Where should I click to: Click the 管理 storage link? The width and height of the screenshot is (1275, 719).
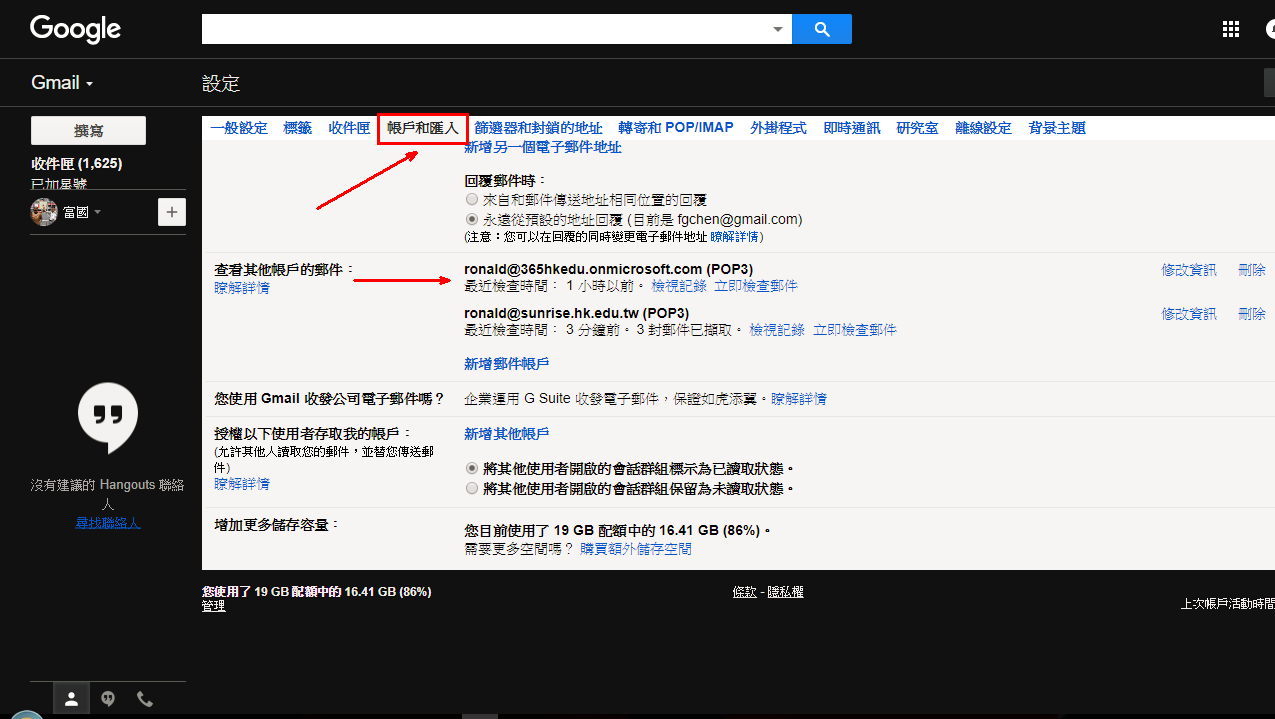click(213, 606)
